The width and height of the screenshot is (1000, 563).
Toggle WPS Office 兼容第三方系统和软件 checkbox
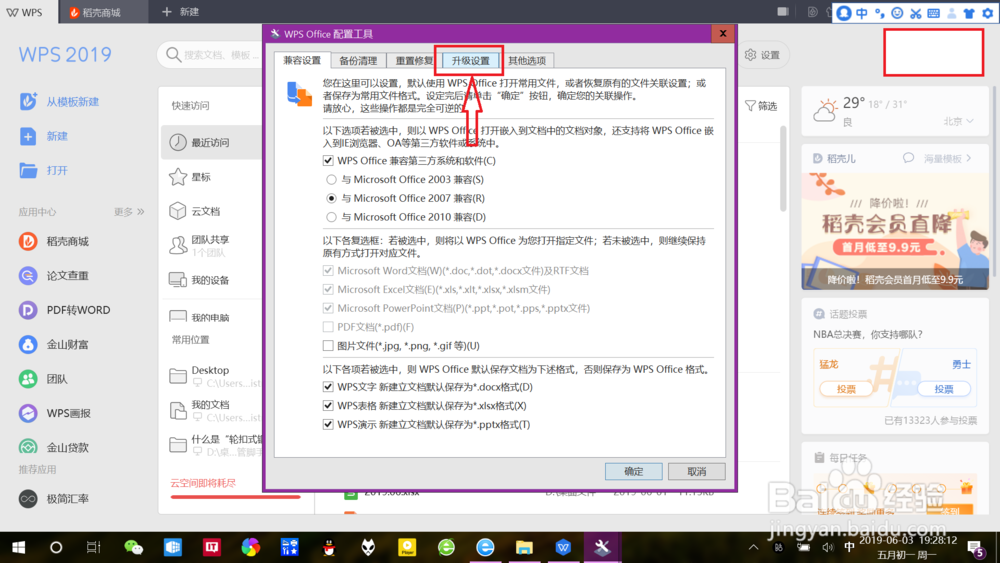point(328,161)
